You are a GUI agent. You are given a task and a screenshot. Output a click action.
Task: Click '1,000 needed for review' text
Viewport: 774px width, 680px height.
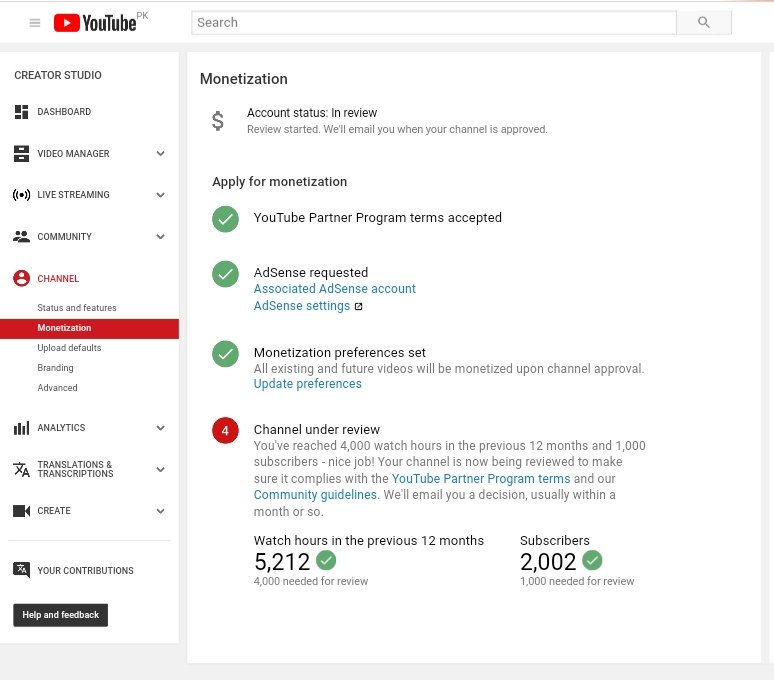click(577, 581)
